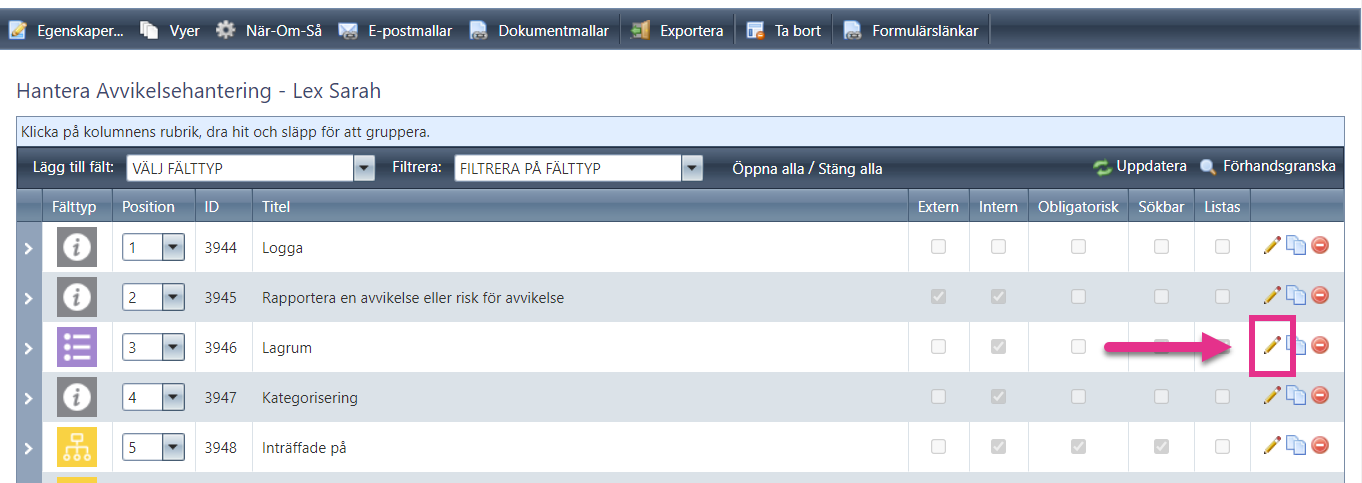Expand the Inträffade på row
The width and height of the screenshot is (1362, 483).
28,448
